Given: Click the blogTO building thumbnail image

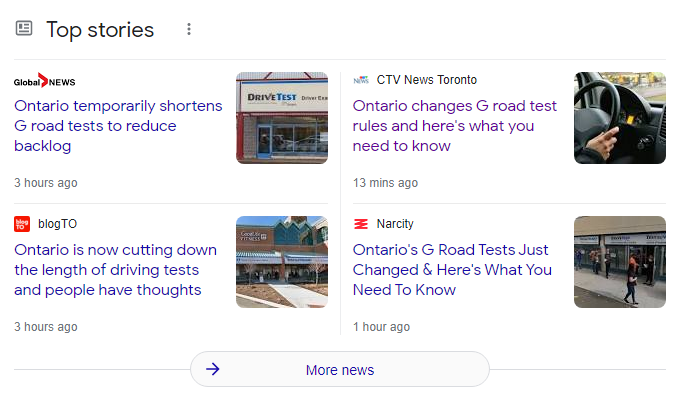Looking at the screenshot, I should pyautogui.click(x=282, y=262).
